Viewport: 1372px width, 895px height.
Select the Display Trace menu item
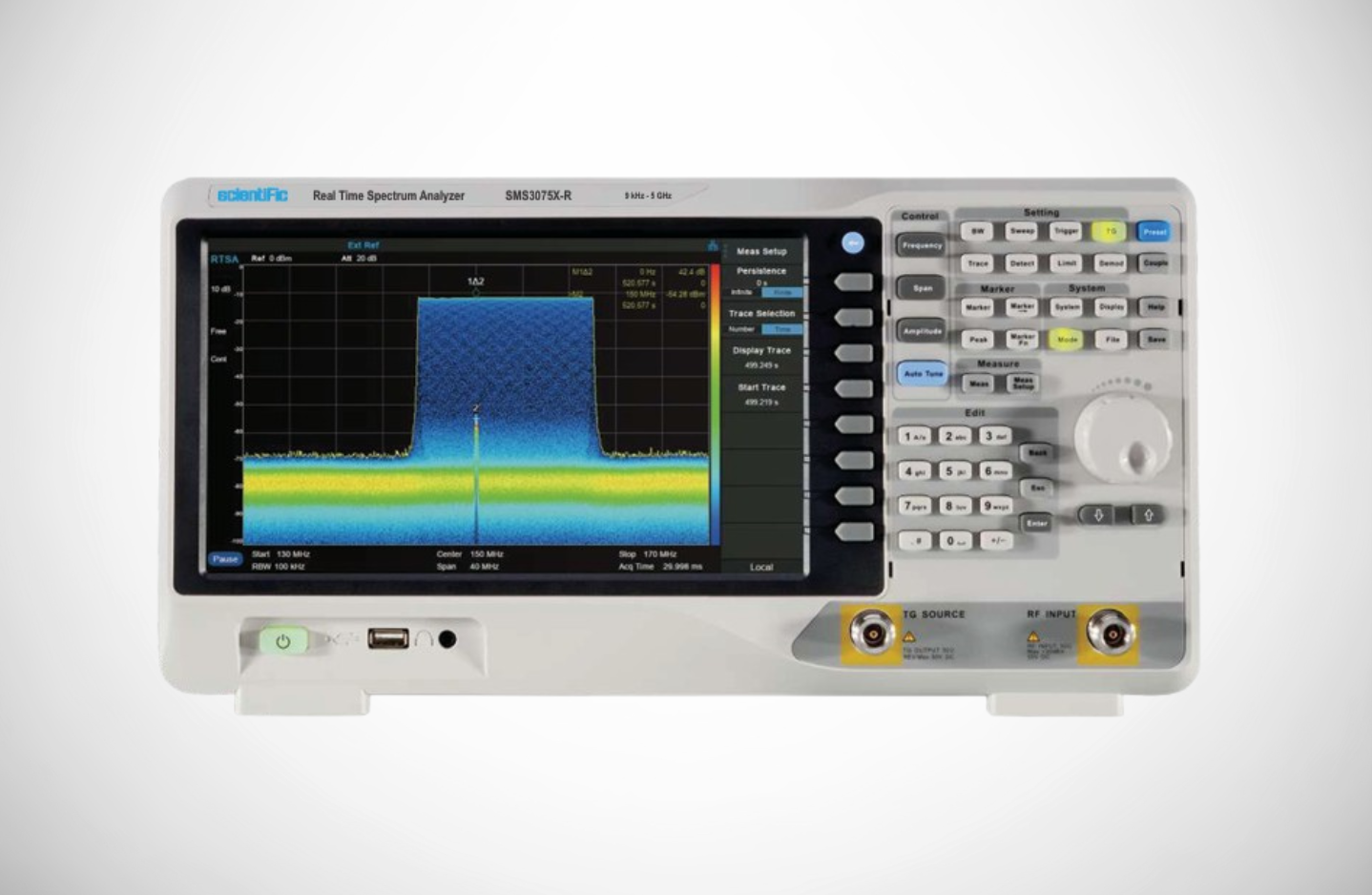coord(761,357)
